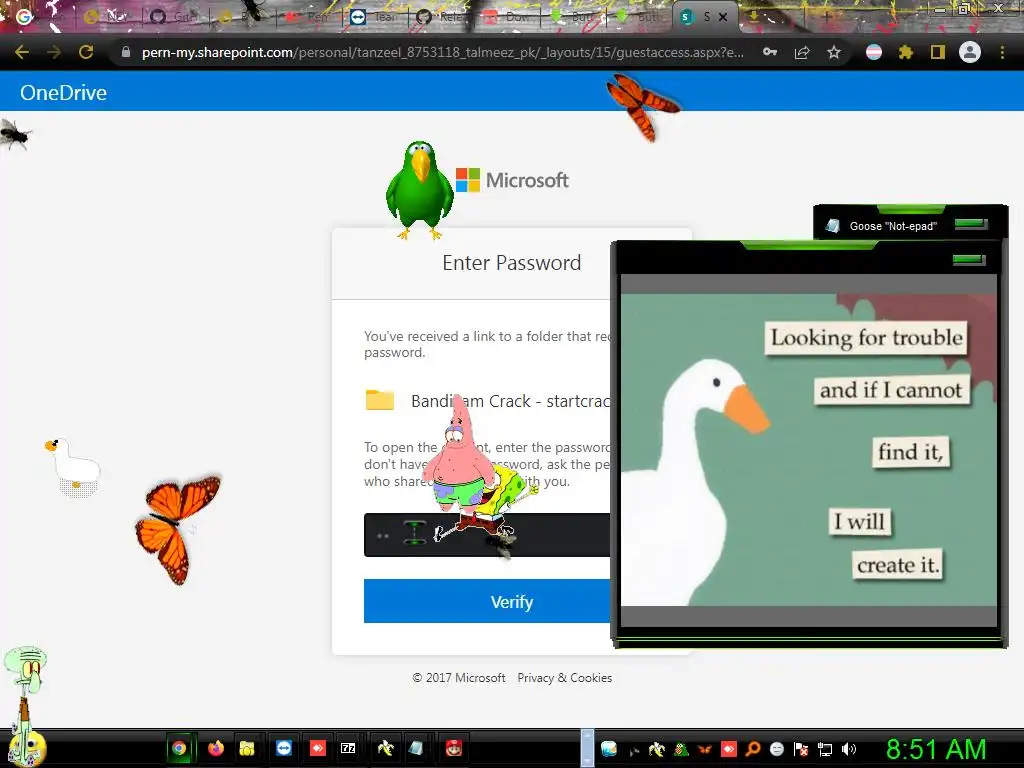Open the Extensions puzzle piece menu
This screenshot has width=1024, height=768.
906,52
